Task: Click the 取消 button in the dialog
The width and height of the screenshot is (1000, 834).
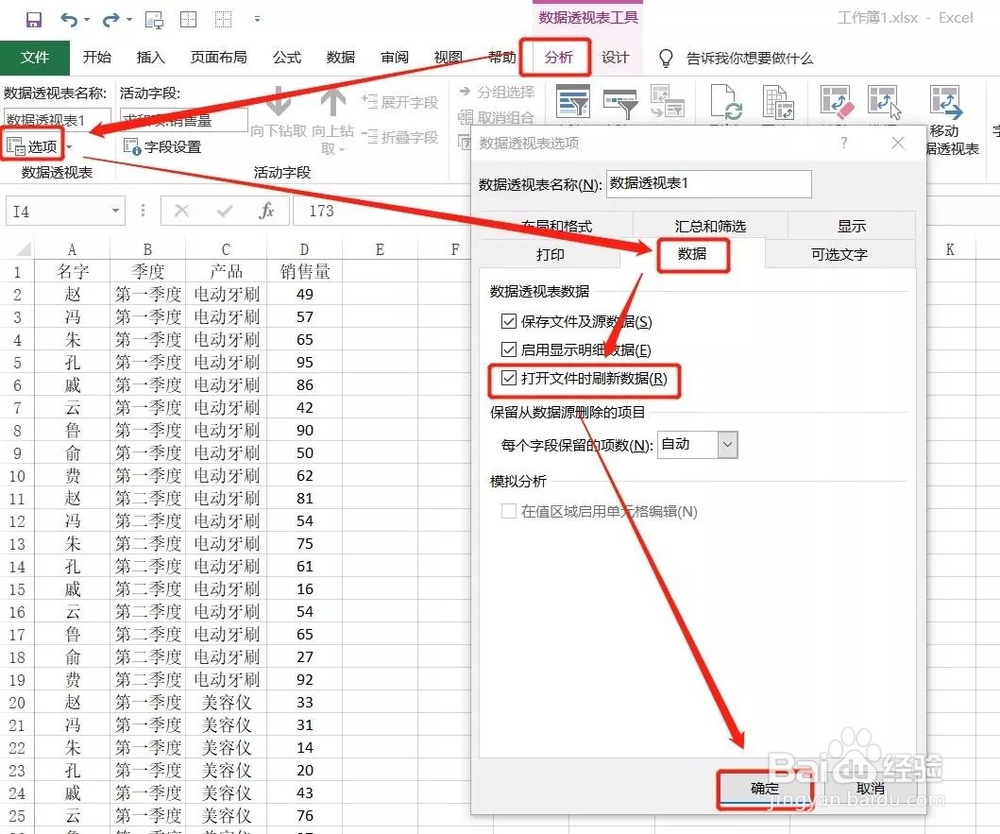Action: pos(870,789)
